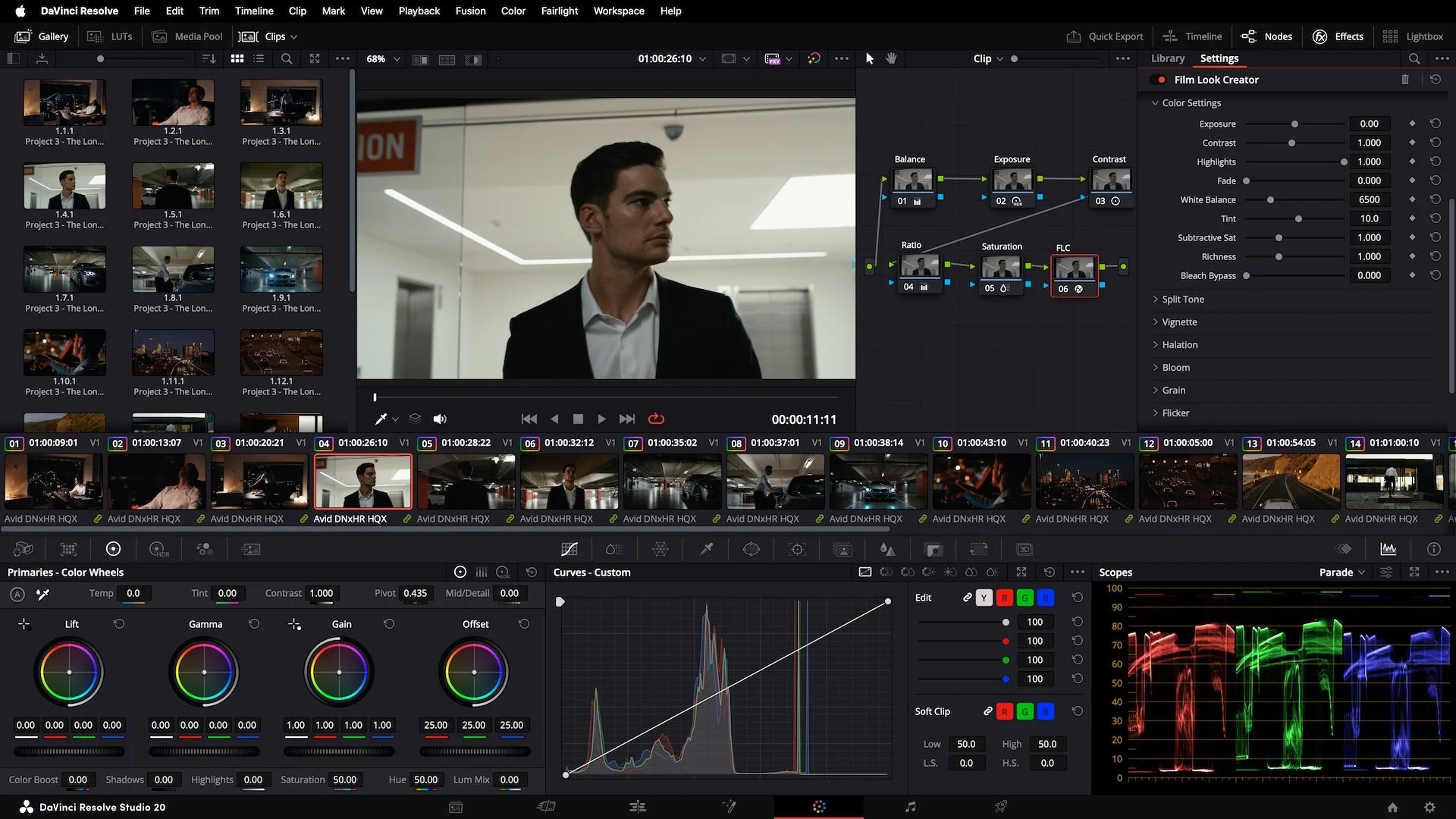This screenshot has height=819, width=1456.
Task: Click the mute audio speaker icon
Action: coord(439,419)
